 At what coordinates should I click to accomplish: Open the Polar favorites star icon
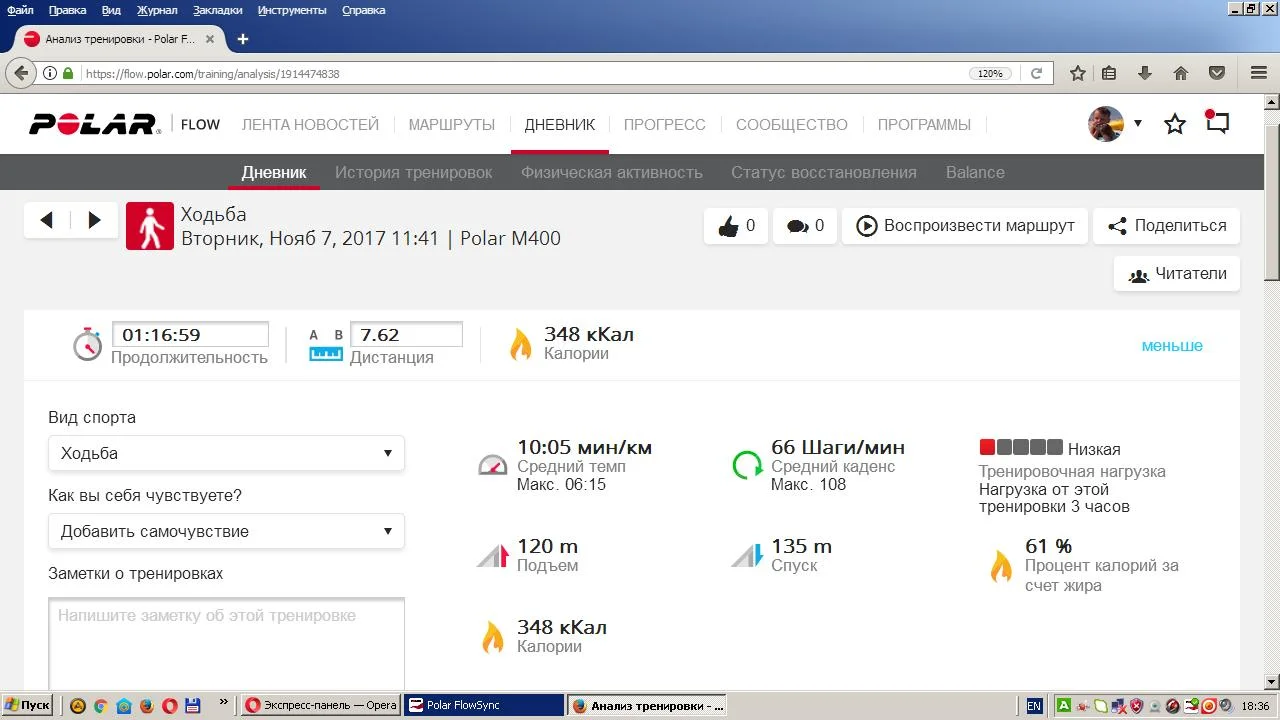pos(1175,124)
